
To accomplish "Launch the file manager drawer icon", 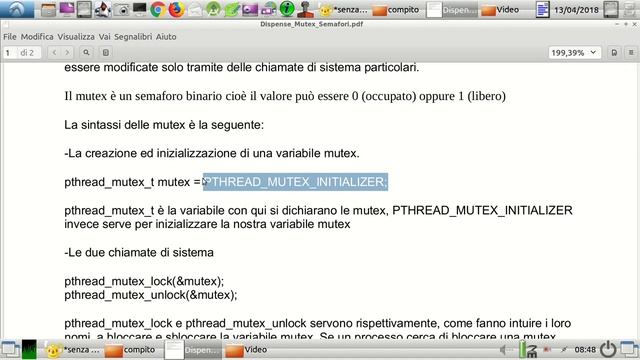I will click(x=48, y=9).
